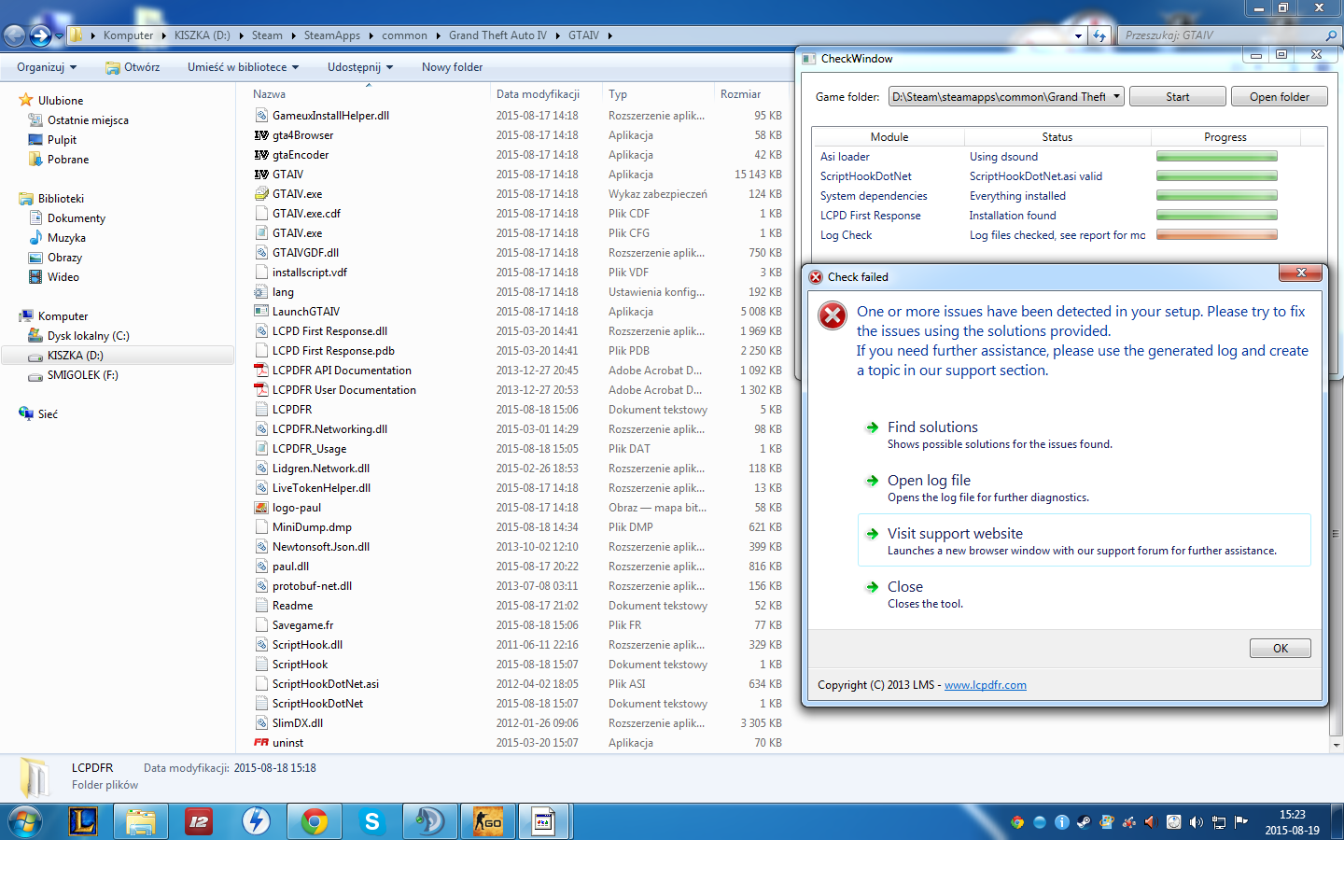
Task: Click the Log Check red progress bar
Action: pyautogui.click(x=1216, y=235)
